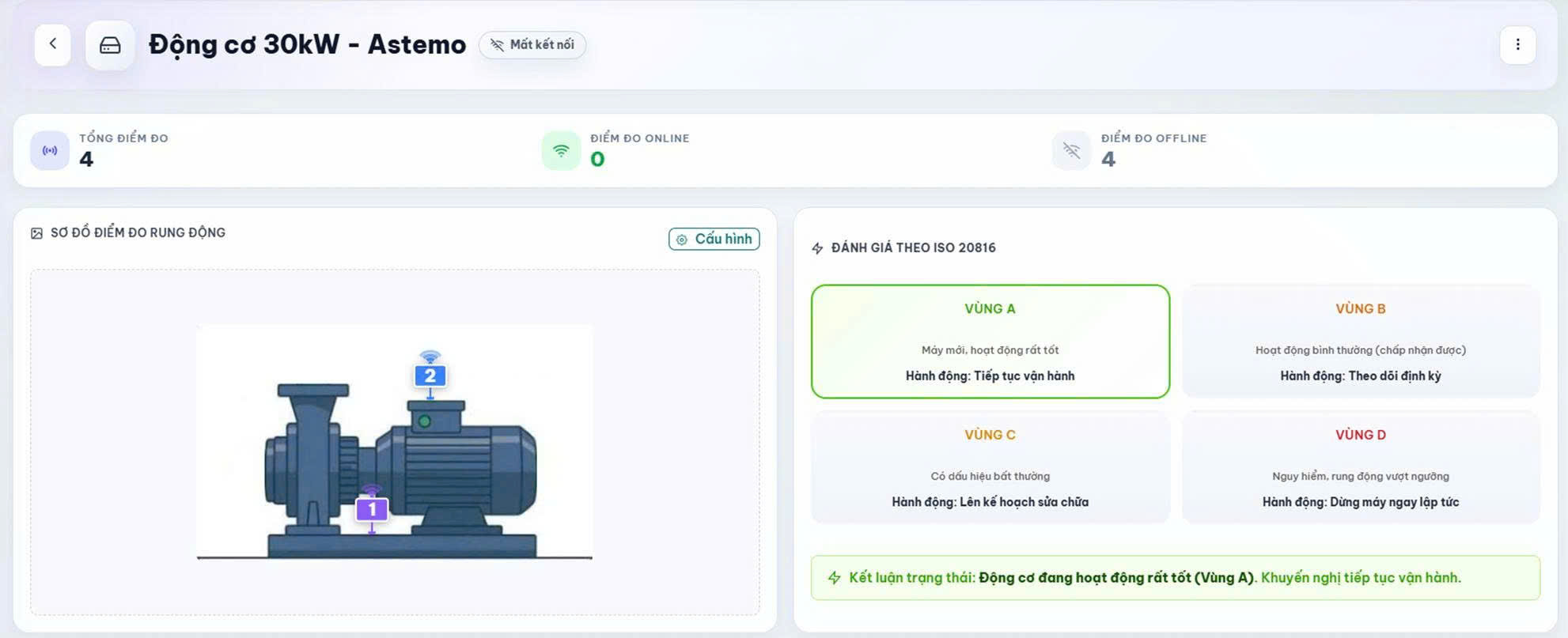Open the three-dot more options menu
1568x638 pixels.
tap(1517, 45)
